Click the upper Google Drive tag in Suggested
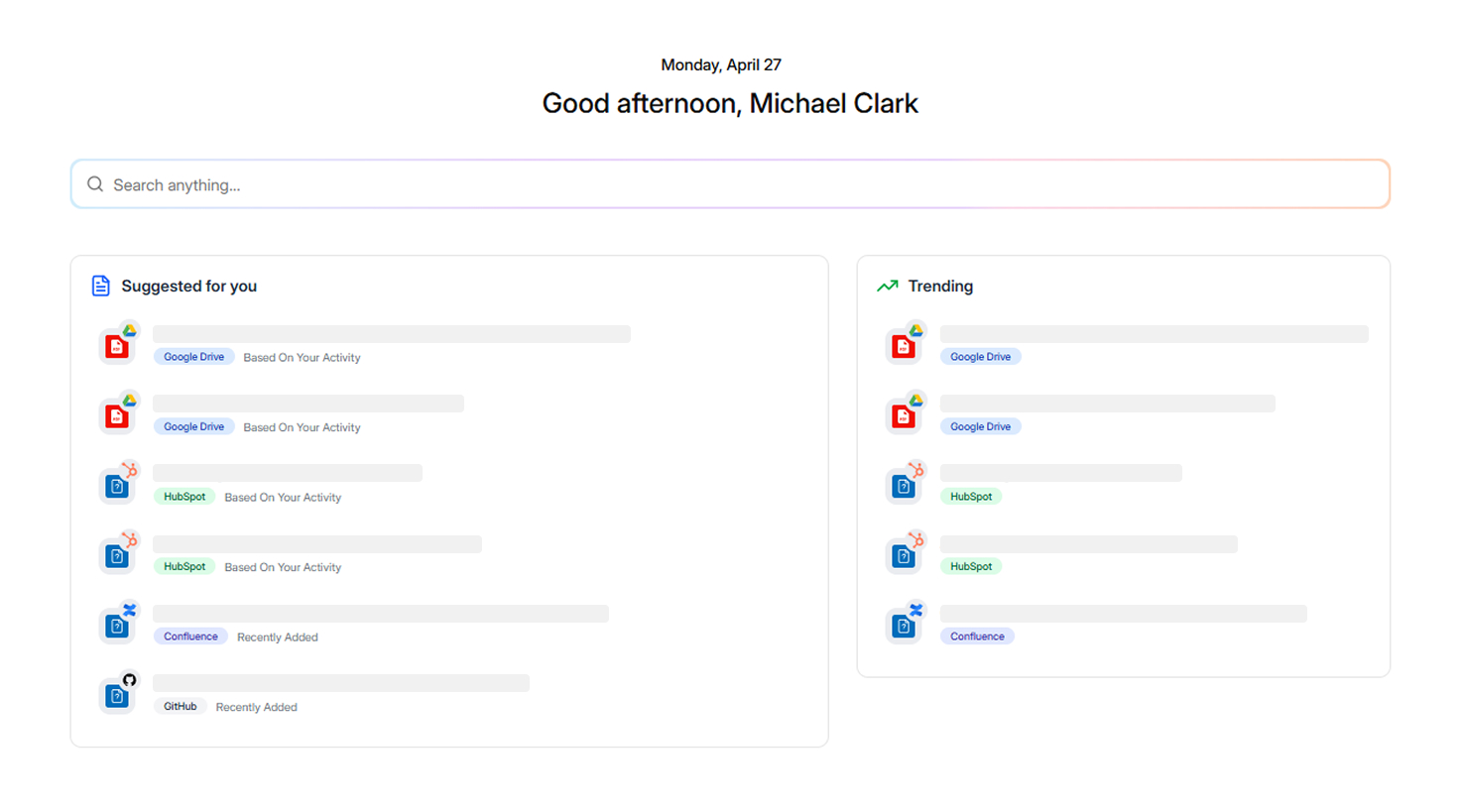 tap(193, 357)
